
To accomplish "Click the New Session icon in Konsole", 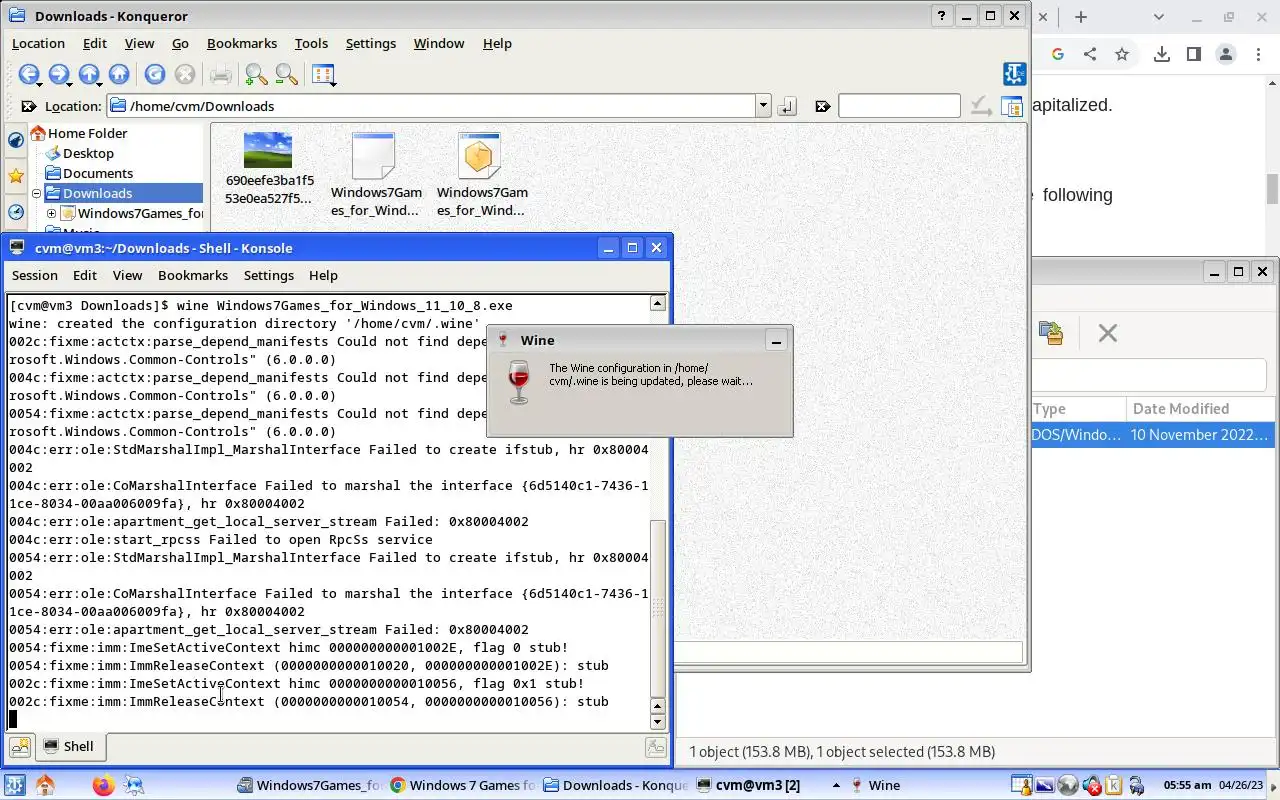I will pyautogui.click(x=20, y=746).
